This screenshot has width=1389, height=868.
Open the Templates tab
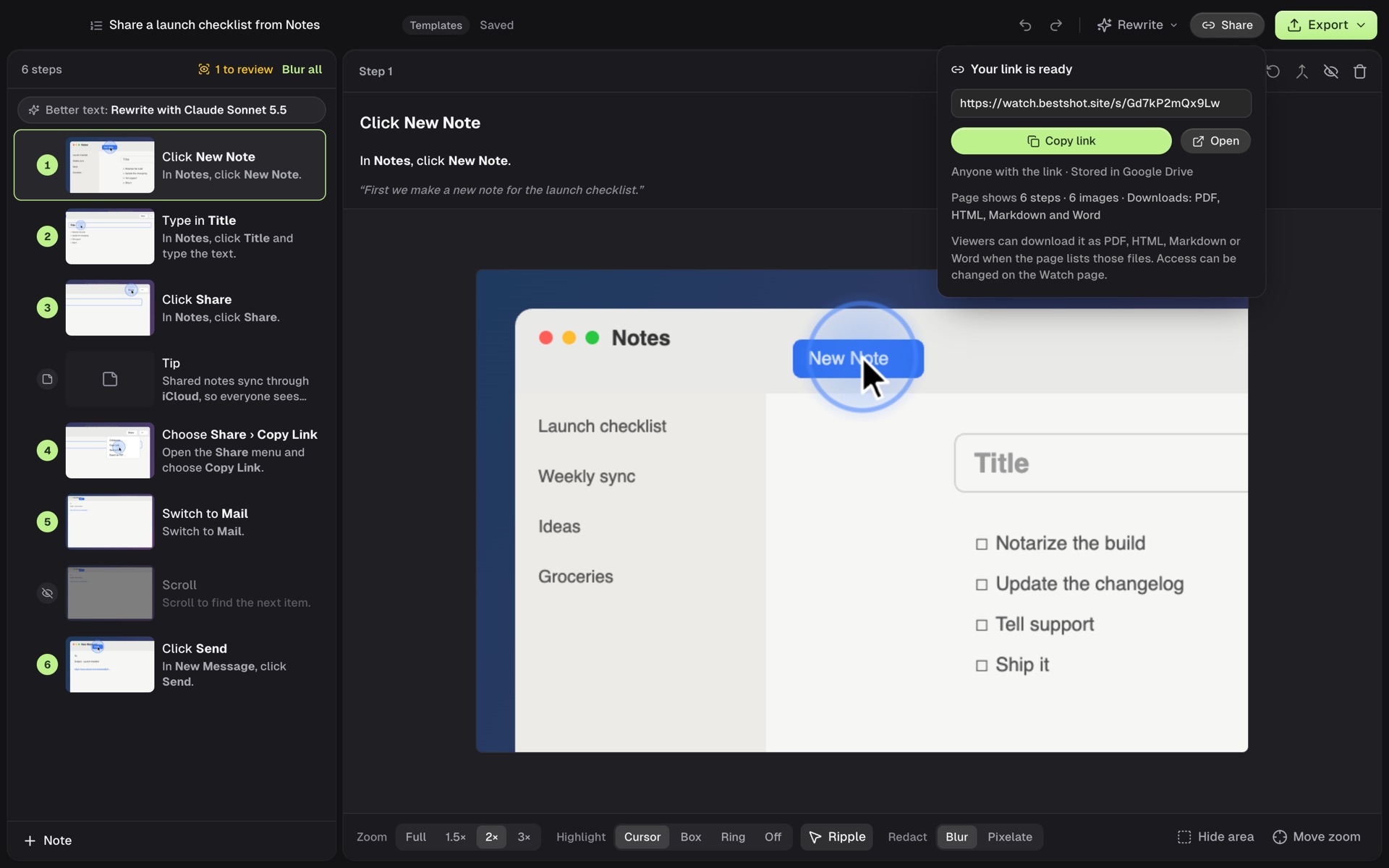tap(436, 25)
